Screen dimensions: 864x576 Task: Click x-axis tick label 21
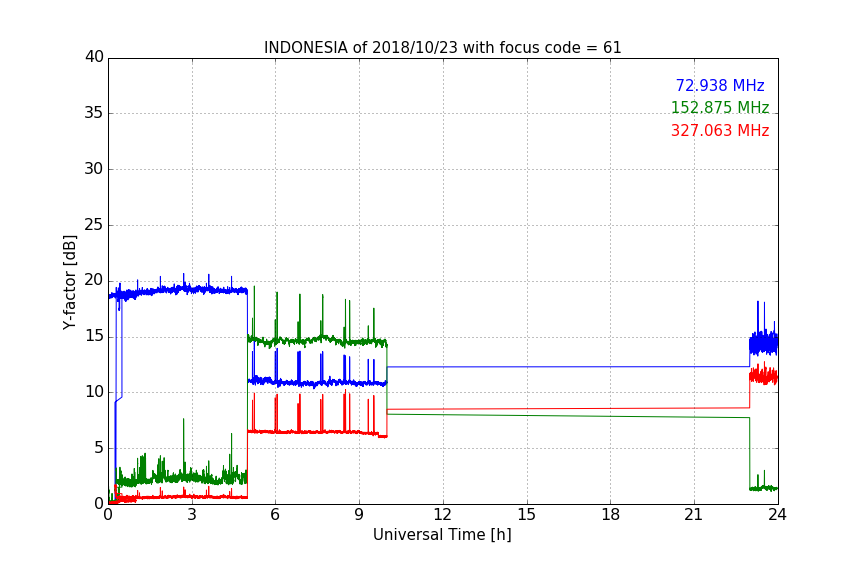tap(694, 515)
